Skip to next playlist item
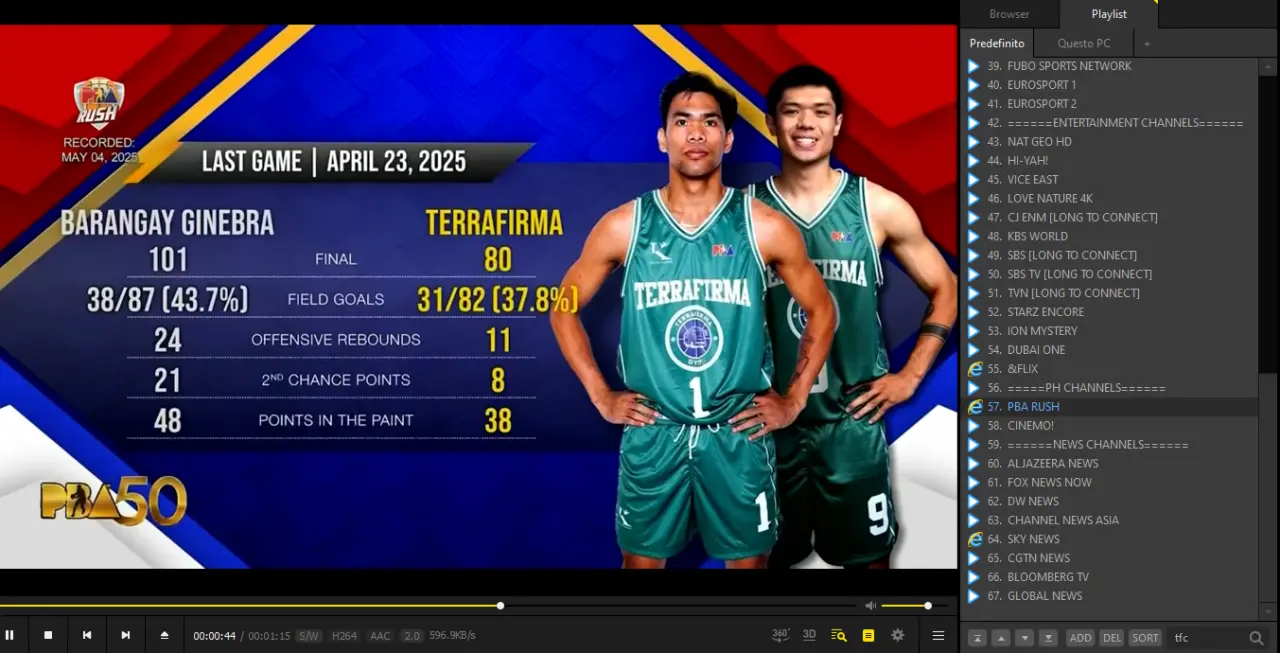 click(126, 635)
